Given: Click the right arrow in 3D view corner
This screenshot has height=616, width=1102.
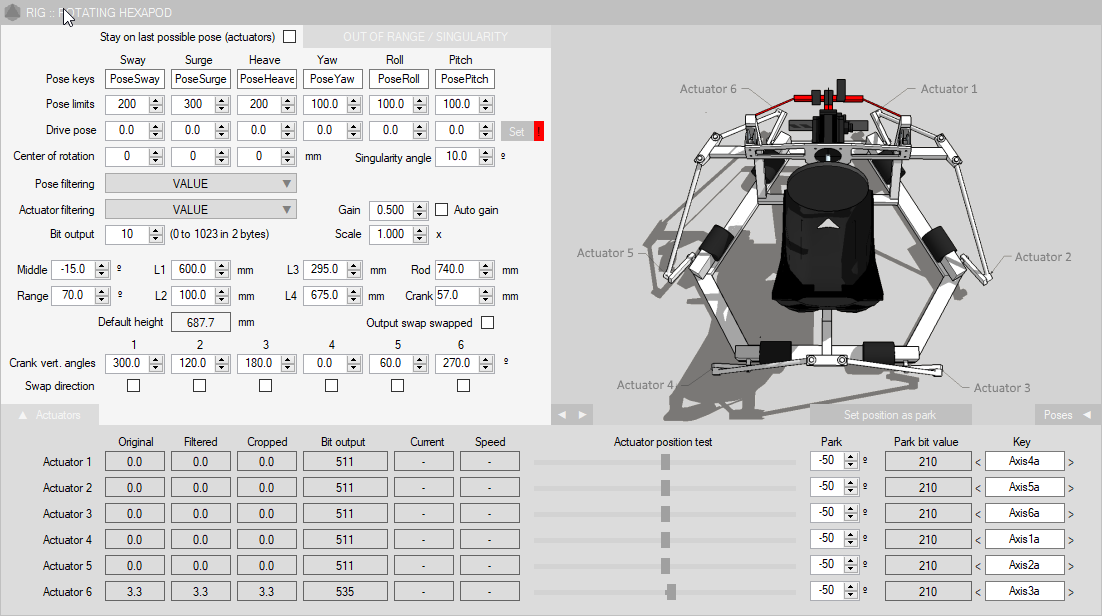Looking at the screenshot, I should point(583,414).
